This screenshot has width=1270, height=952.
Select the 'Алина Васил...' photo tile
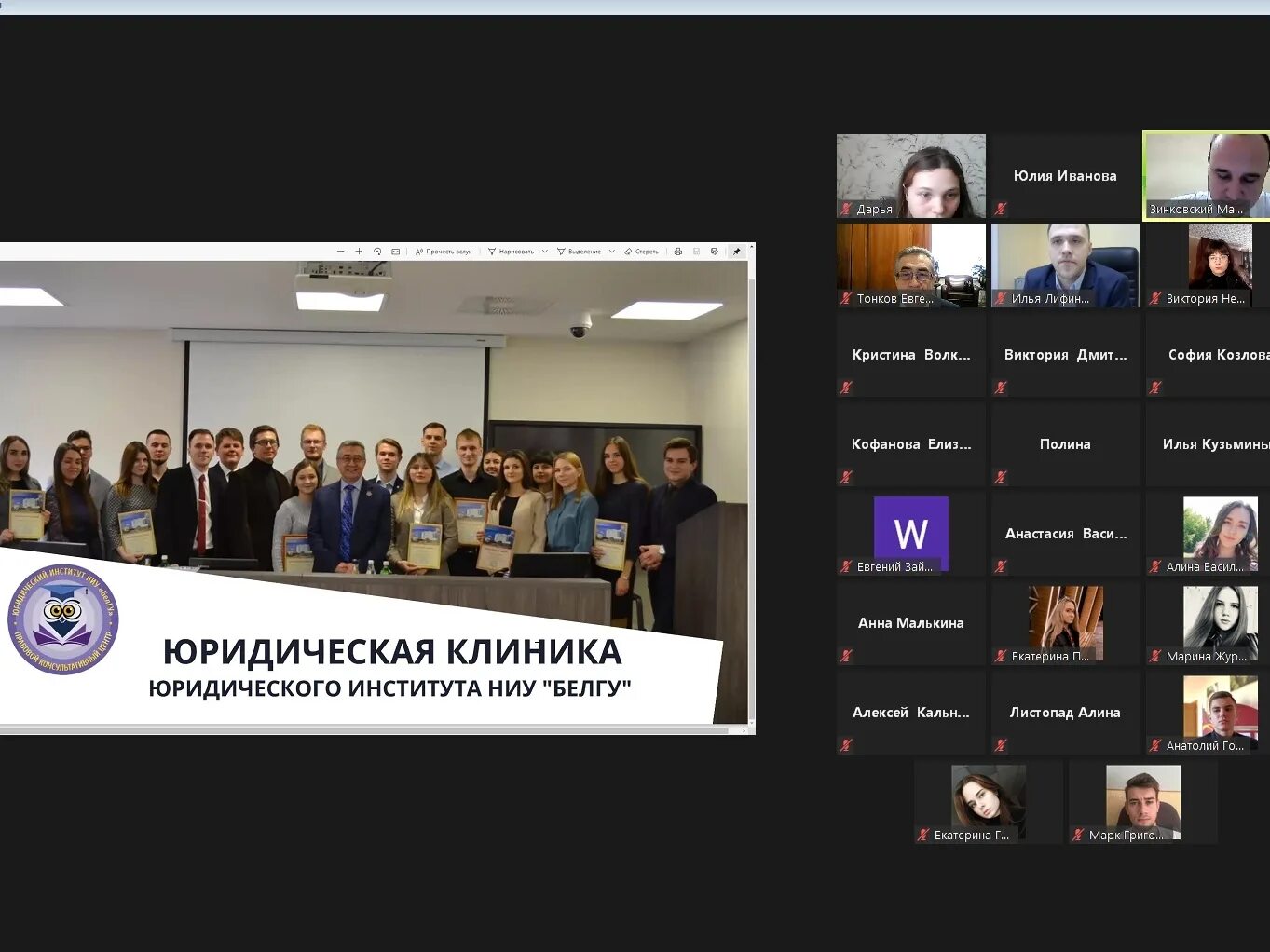[x=1208, y=534]
